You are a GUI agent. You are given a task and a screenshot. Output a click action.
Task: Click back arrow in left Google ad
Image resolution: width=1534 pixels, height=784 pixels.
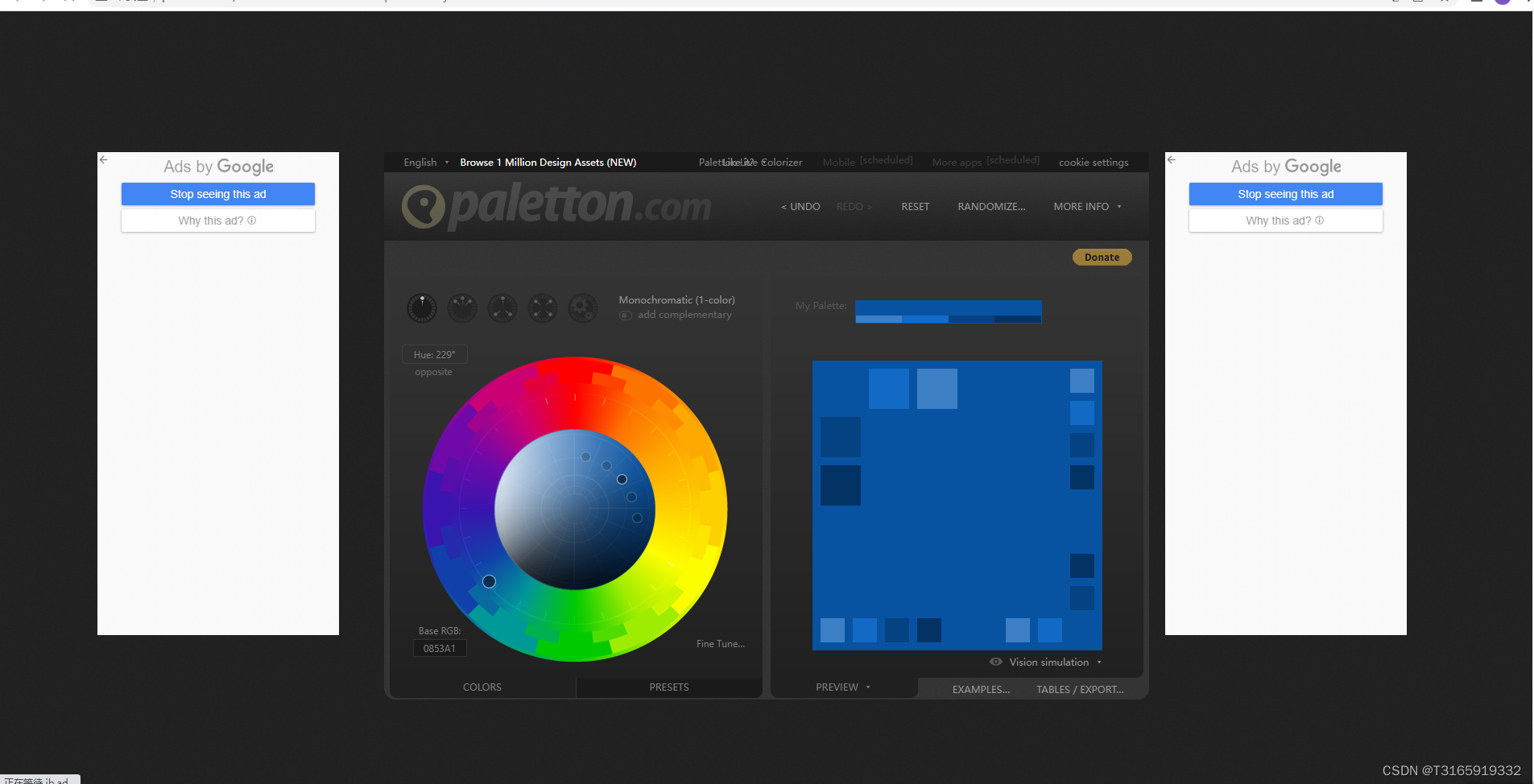104,159
